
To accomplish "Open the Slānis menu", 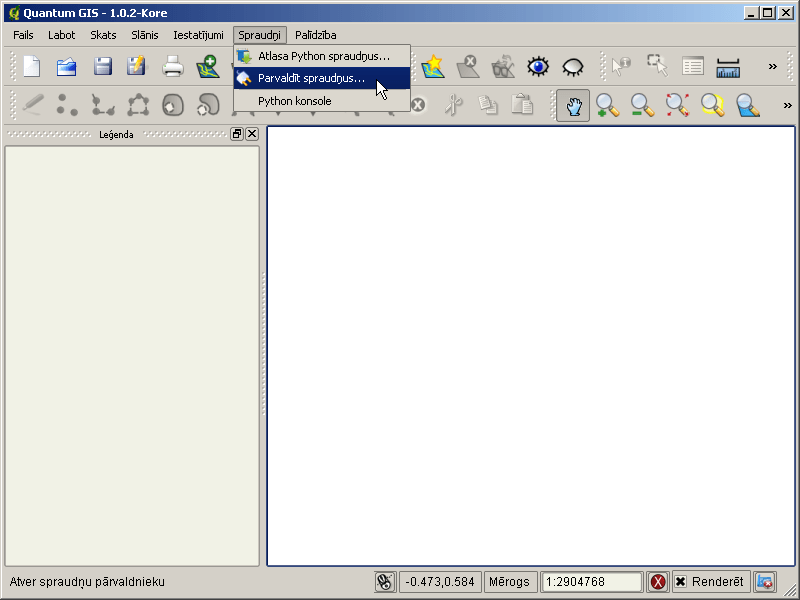I will (x=145, y=35).
